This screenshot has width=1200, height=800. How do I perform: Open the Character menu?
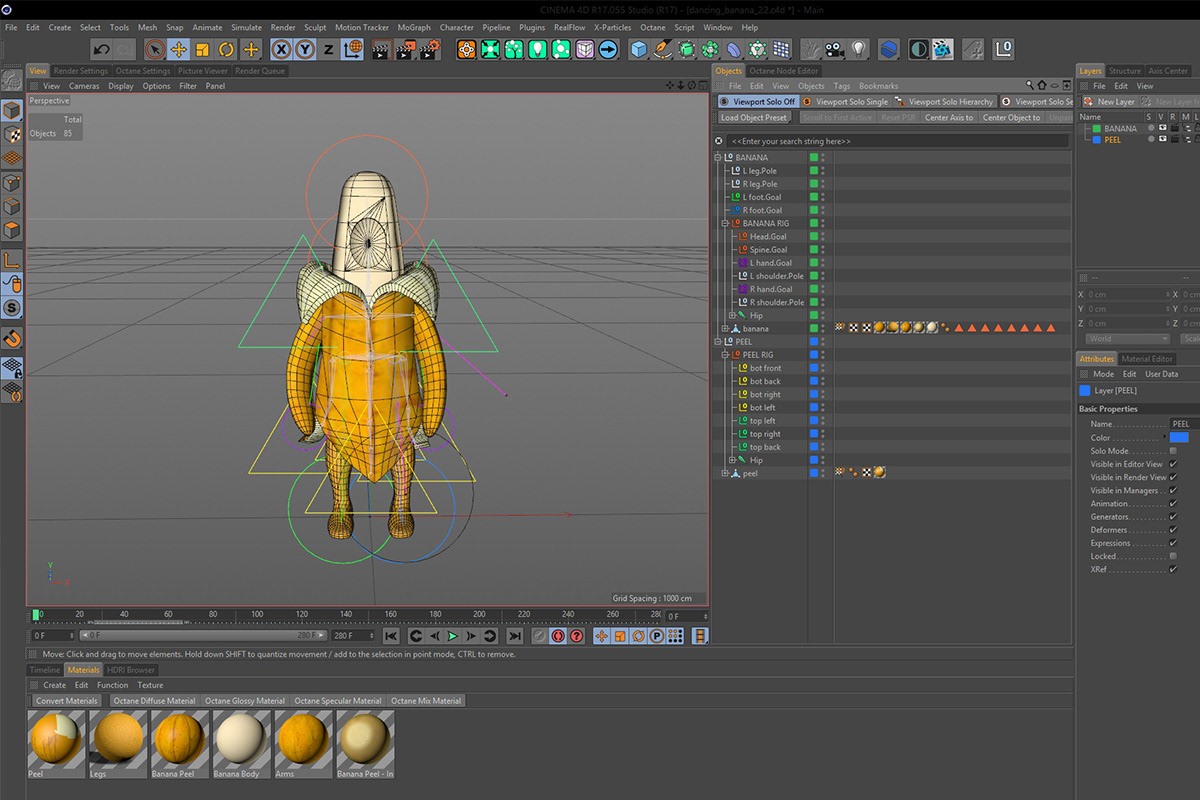tap(457, 28)
